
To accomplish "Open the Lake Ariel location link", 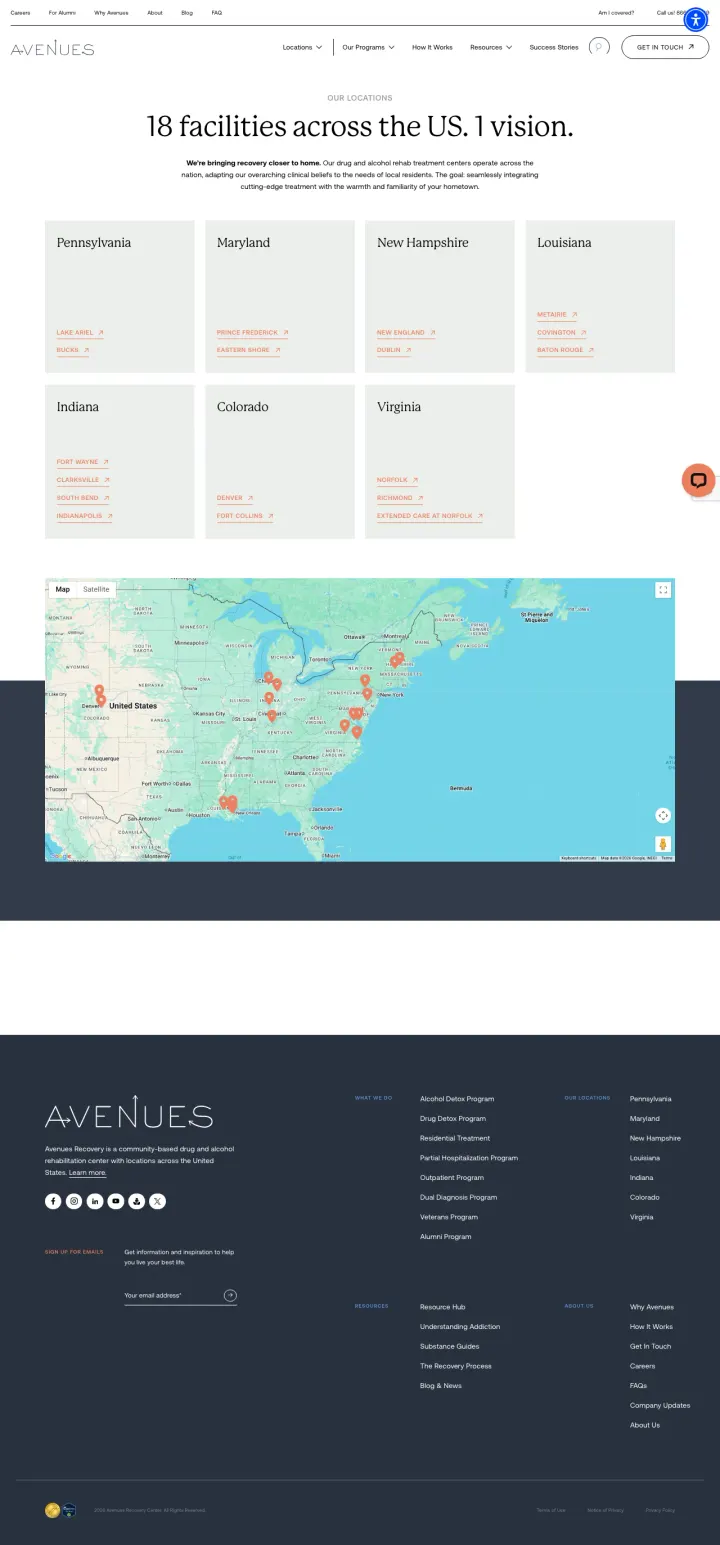I will click(80, 333).
